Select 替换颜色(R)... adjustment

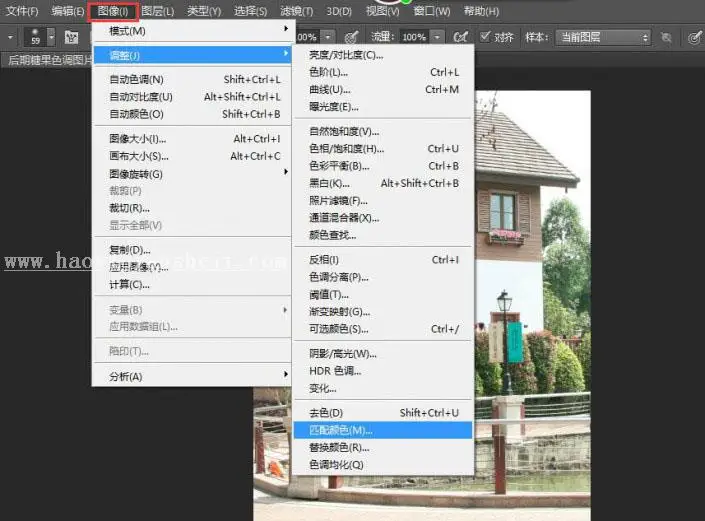(383, 447)
